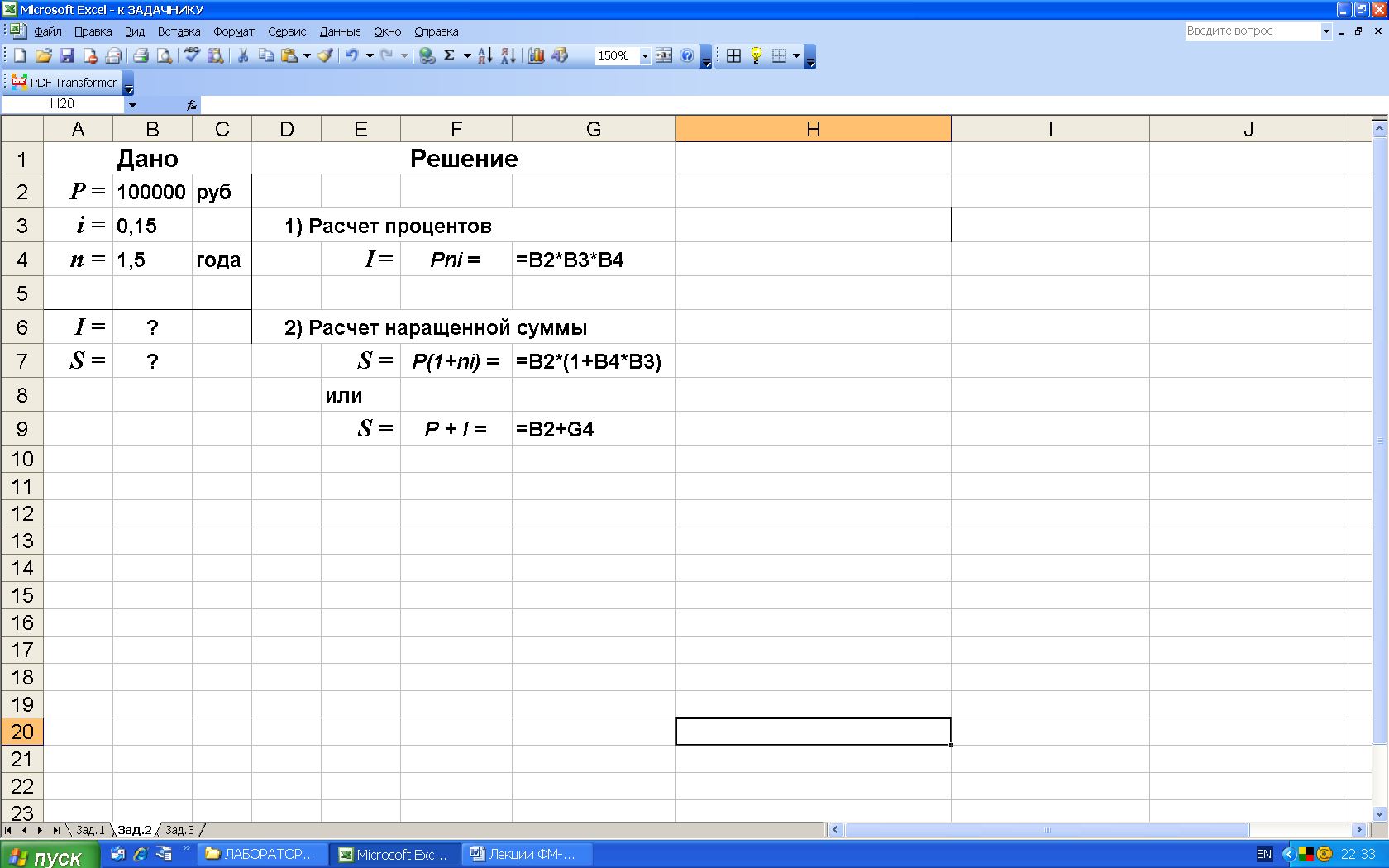The image size is (1389, 868).
Task: Select the Зад.2 sheet tab
Action: tap(134, 830)
